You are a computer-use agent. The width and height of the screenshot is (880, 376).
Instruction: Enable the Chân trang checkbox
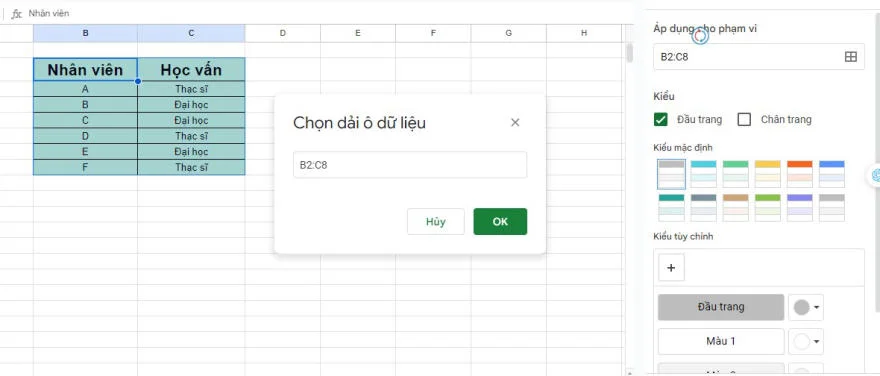744,119
